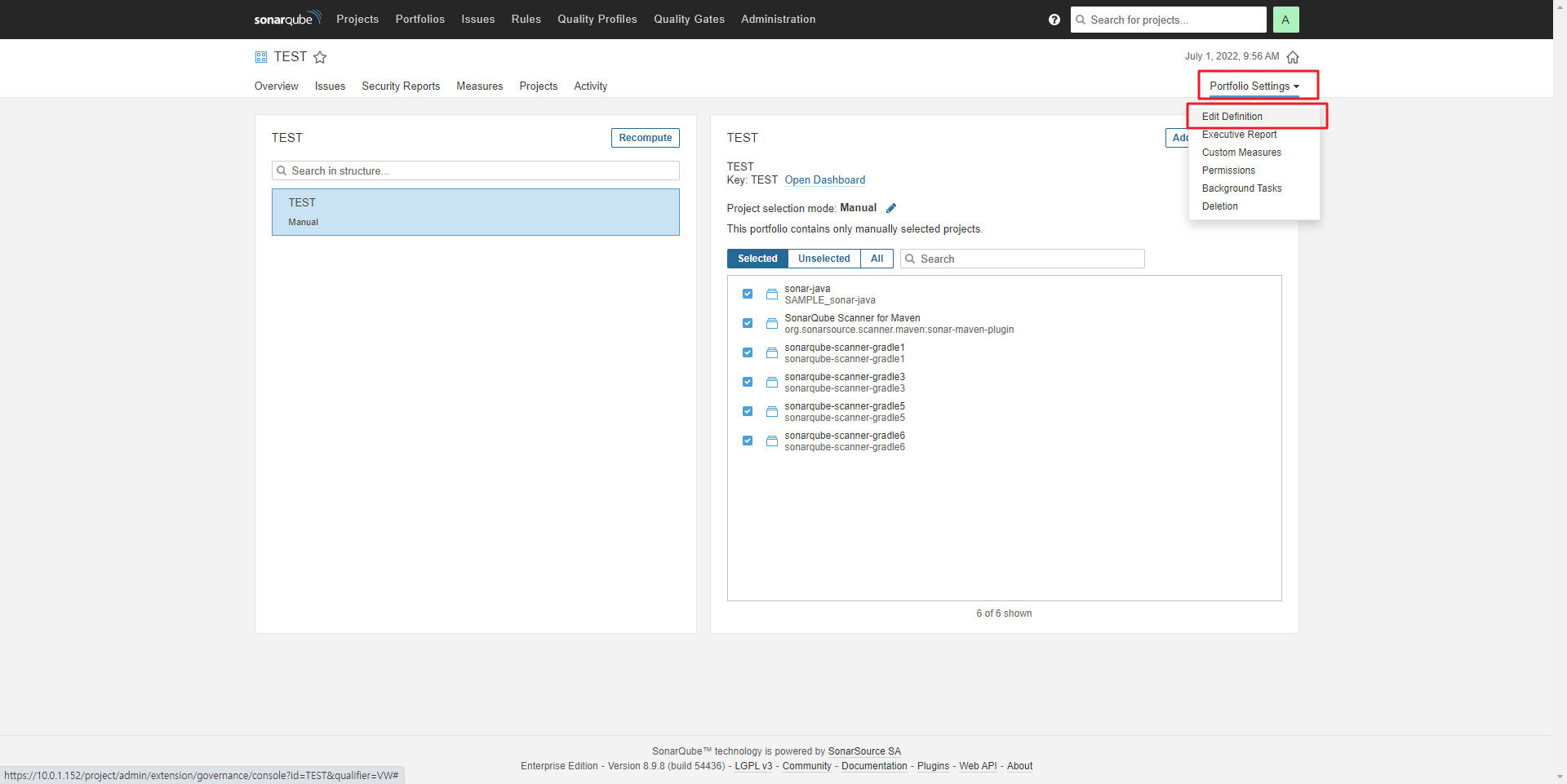Star the TEST portfolio as favorite
Image resolution: width=1567 pixels, height=784 pixels.
coord(320,57)
